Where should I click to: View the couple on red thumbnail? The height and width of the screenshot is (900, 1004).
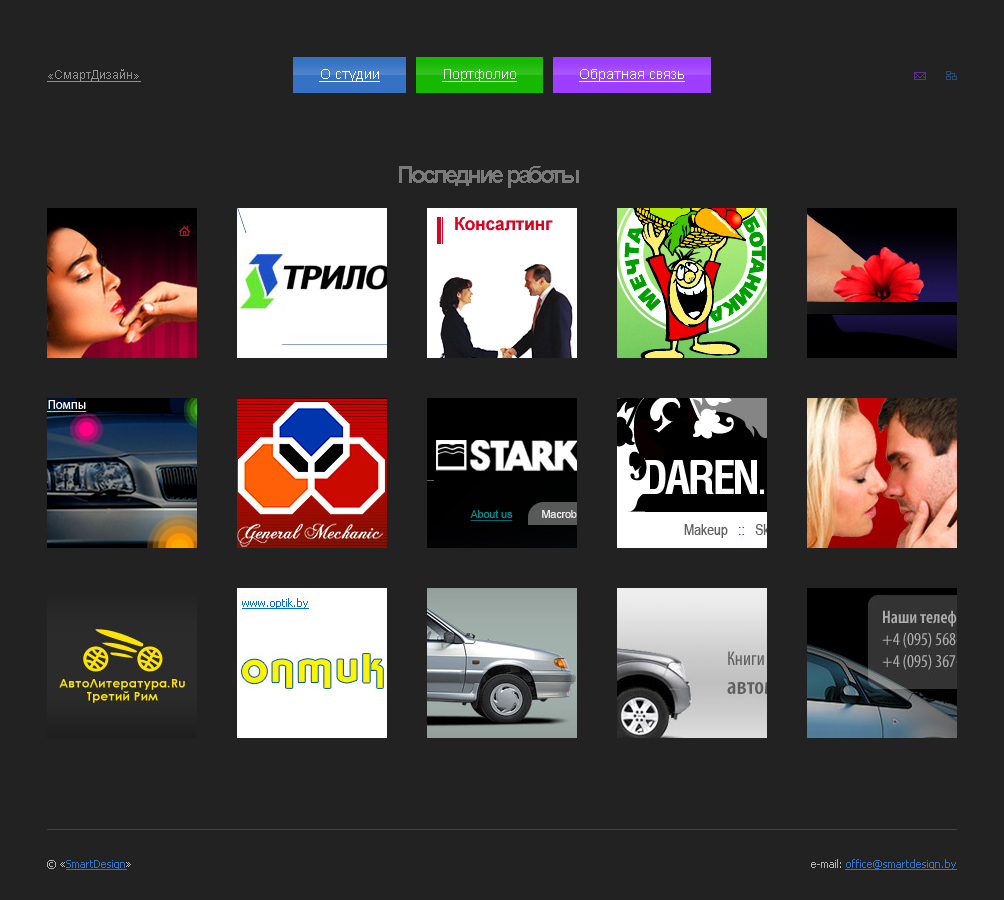point(882,473)
